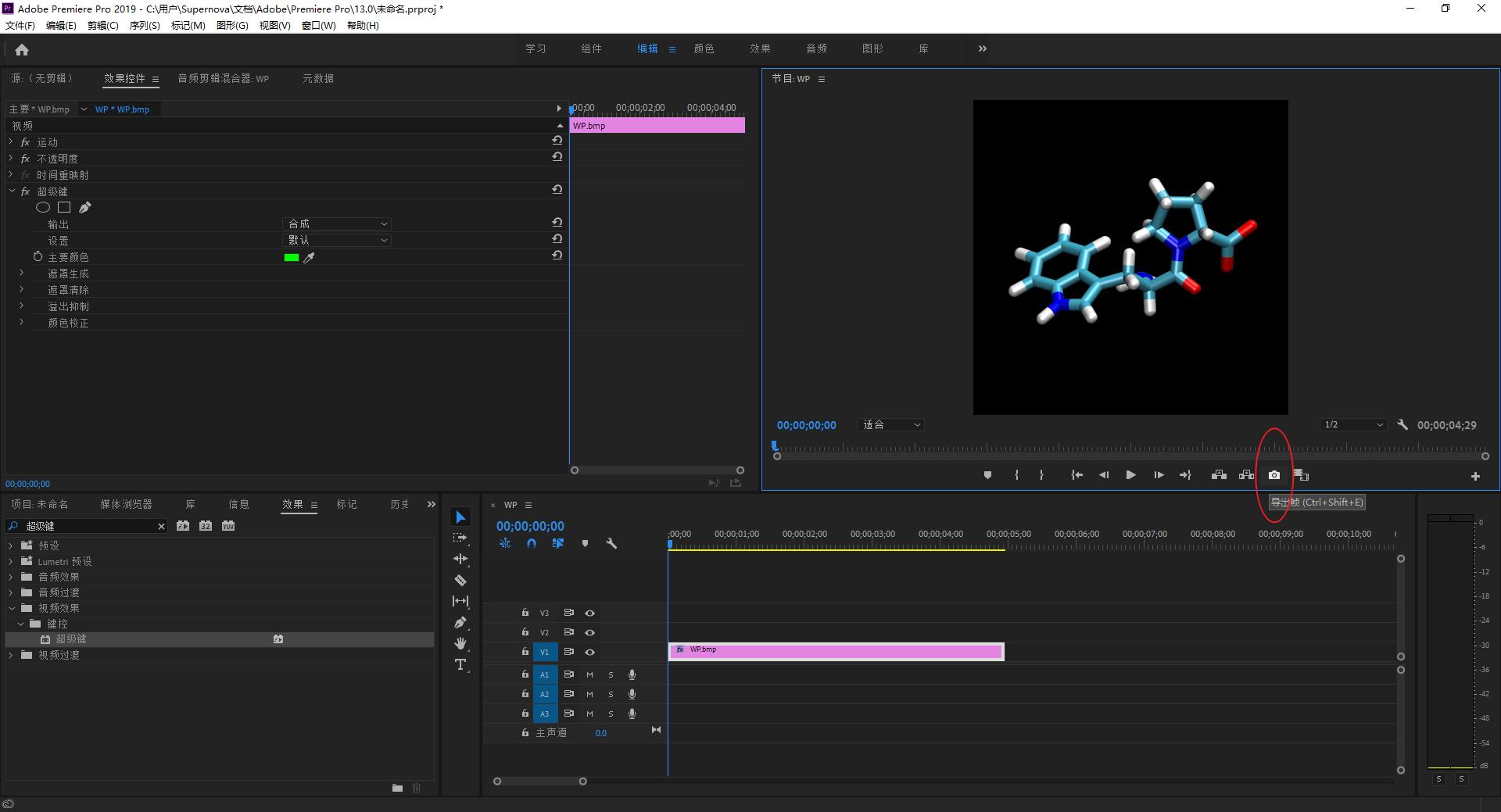Select the Ripple Edit tool

(460, 559)
